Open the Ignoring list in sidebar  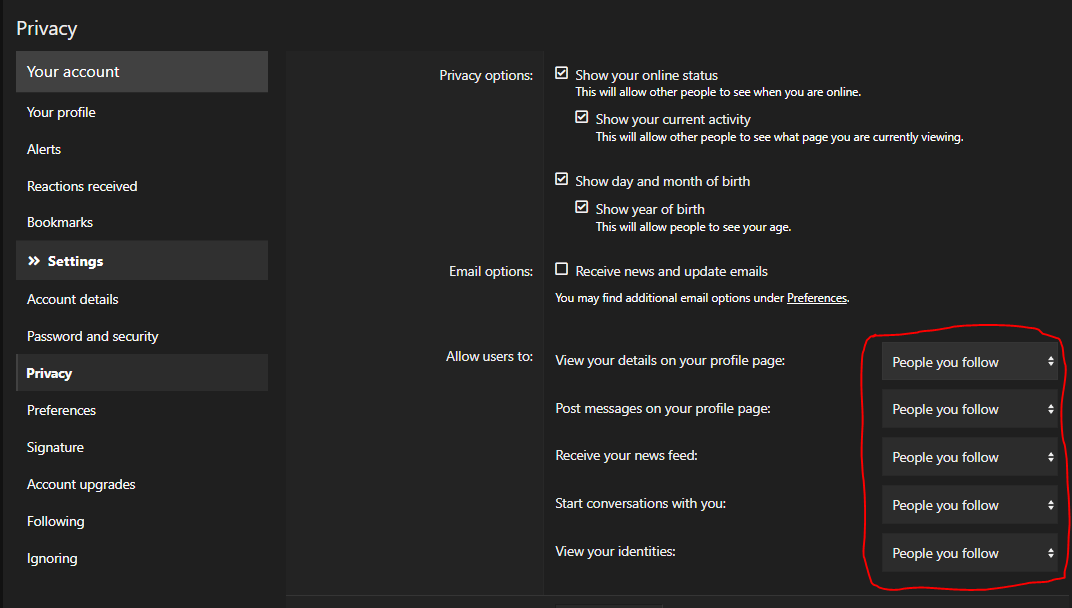[52, 558]
